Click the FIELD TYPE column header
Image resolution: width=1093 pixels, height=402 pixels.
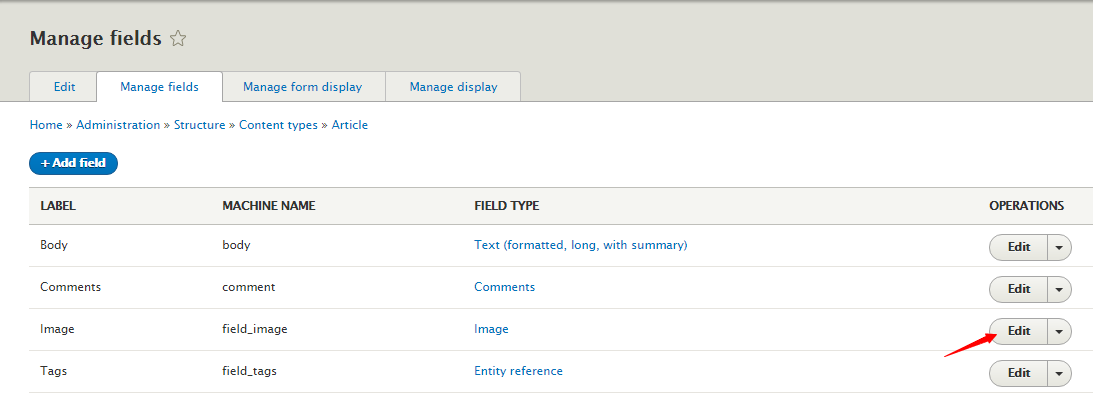(507, 206)
